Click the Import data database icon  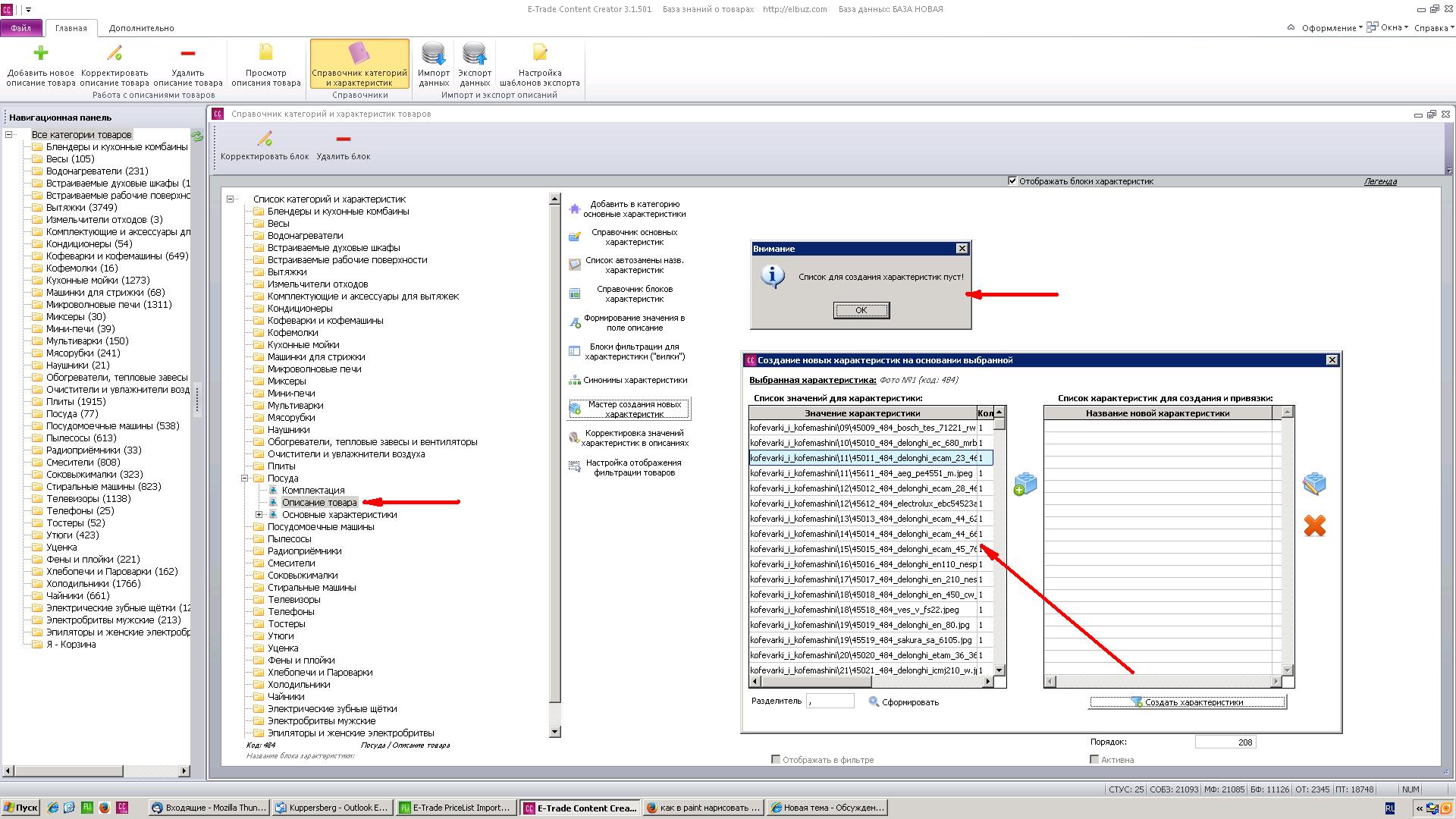[x=434, y=54]
